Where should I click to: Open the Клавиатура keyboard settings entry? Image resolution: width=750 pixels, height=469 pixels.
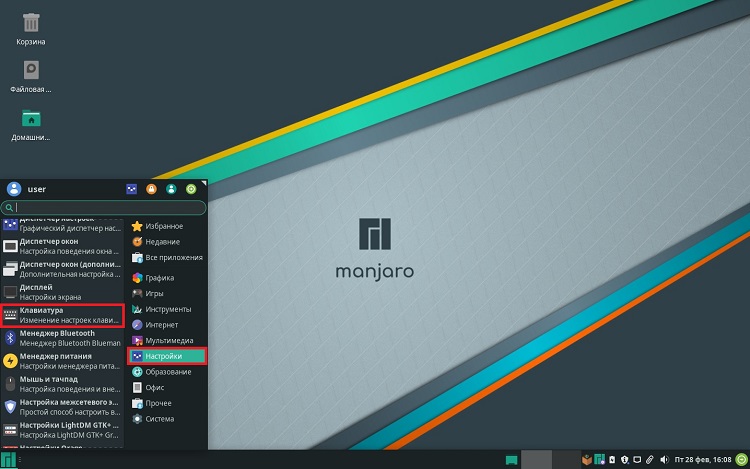click(x=62, y=316)
